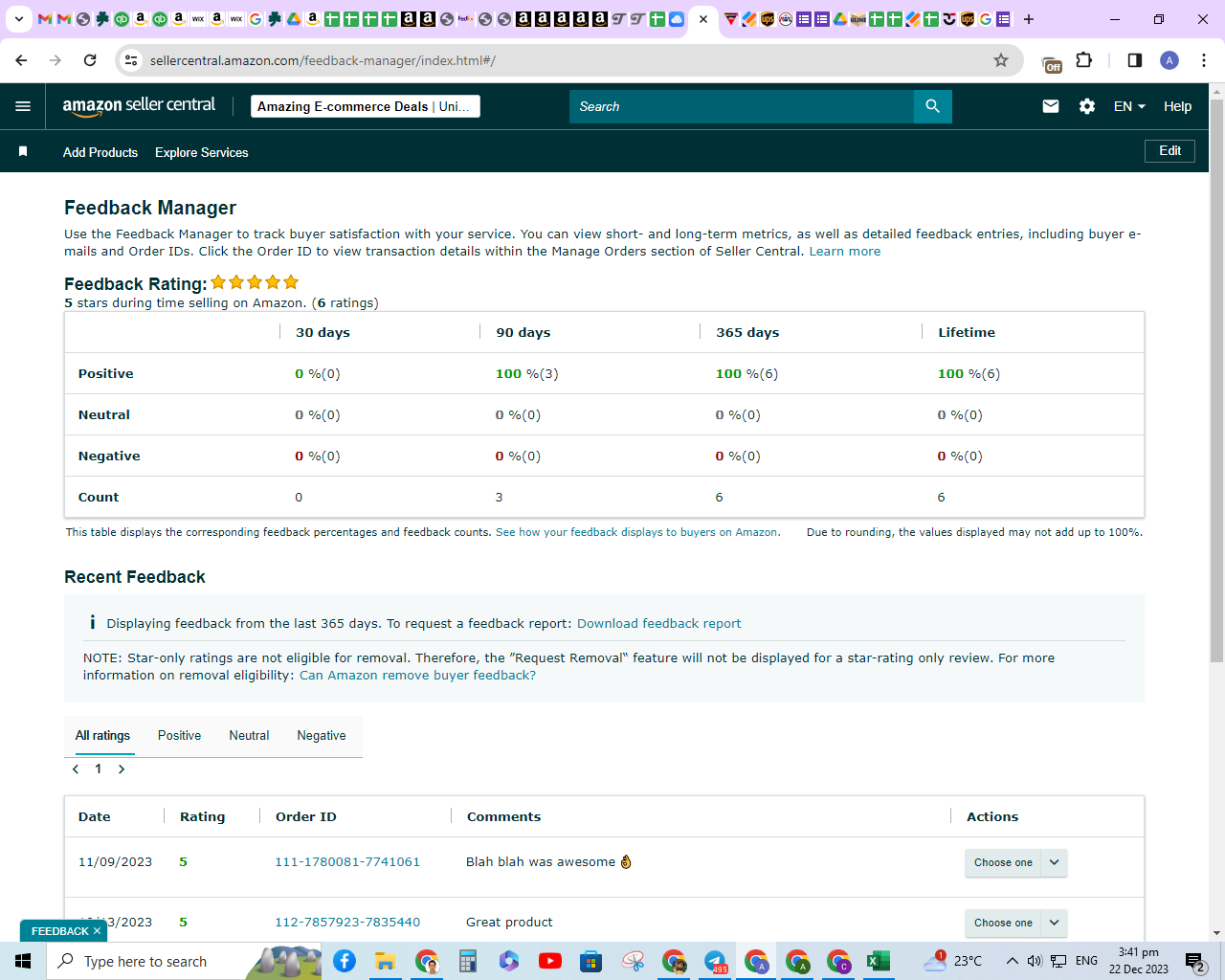The height and width of the screenshot is (980, 1225).
Task: Open a new tab with the plus icon
Action: (x=1029, y=19)
